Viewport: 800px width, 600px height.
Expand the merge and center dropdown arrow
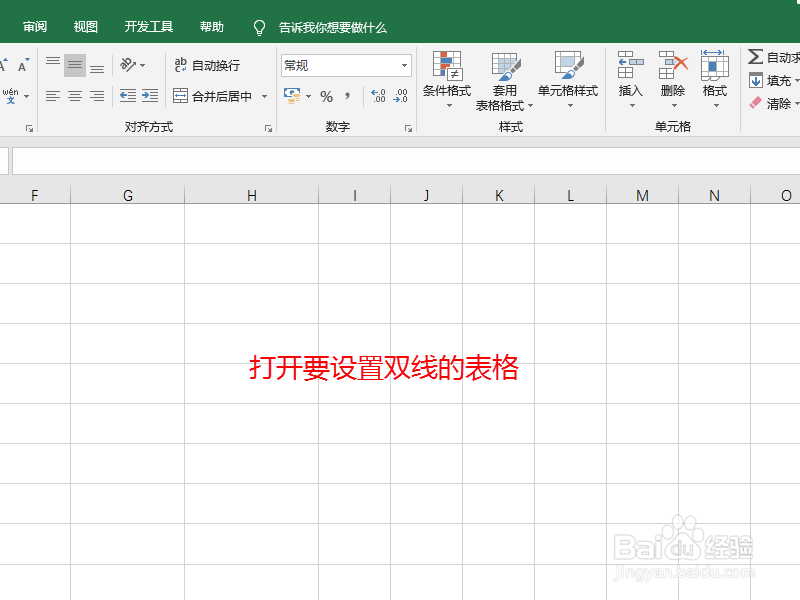264,96
